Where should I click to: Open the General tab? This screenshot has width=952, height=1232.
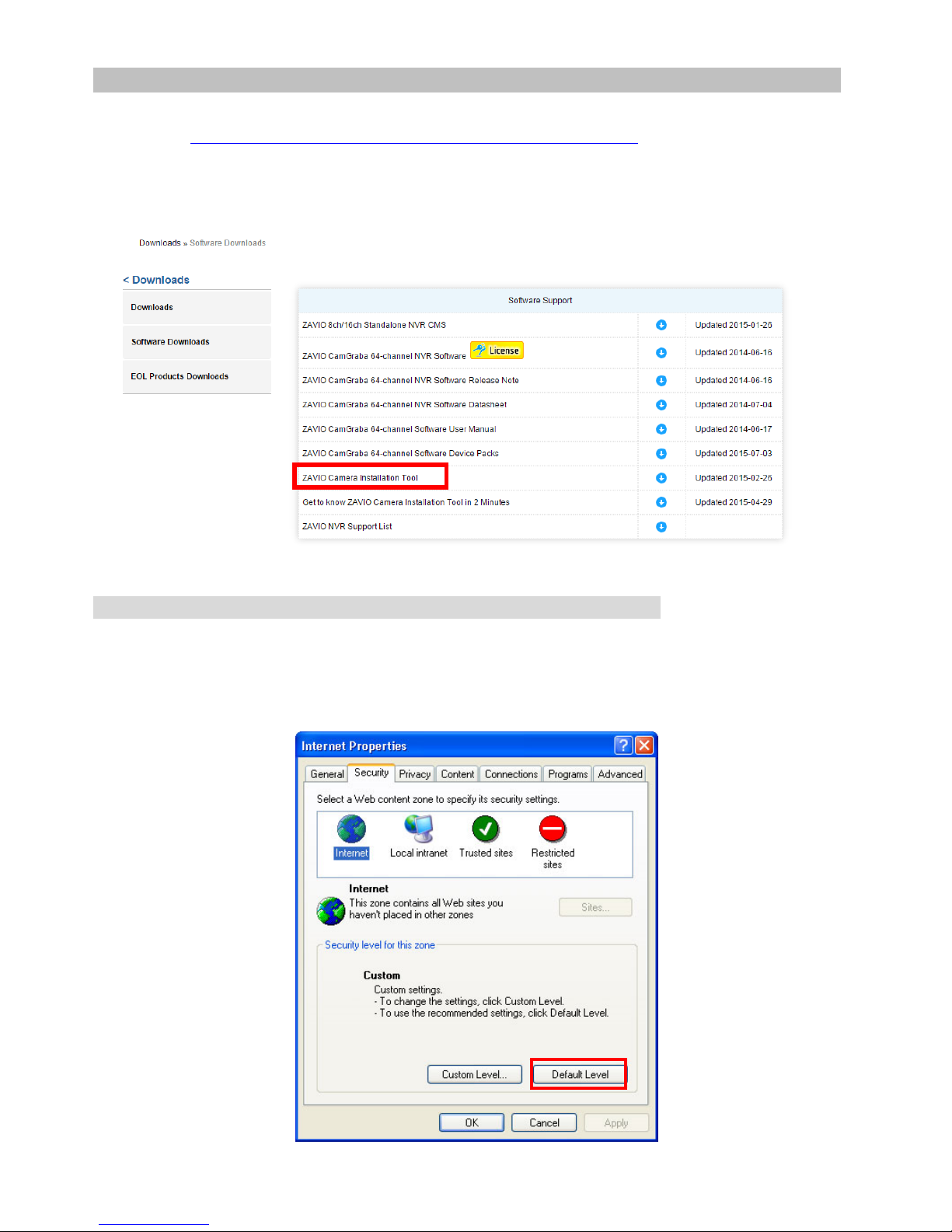coord(326,774)
